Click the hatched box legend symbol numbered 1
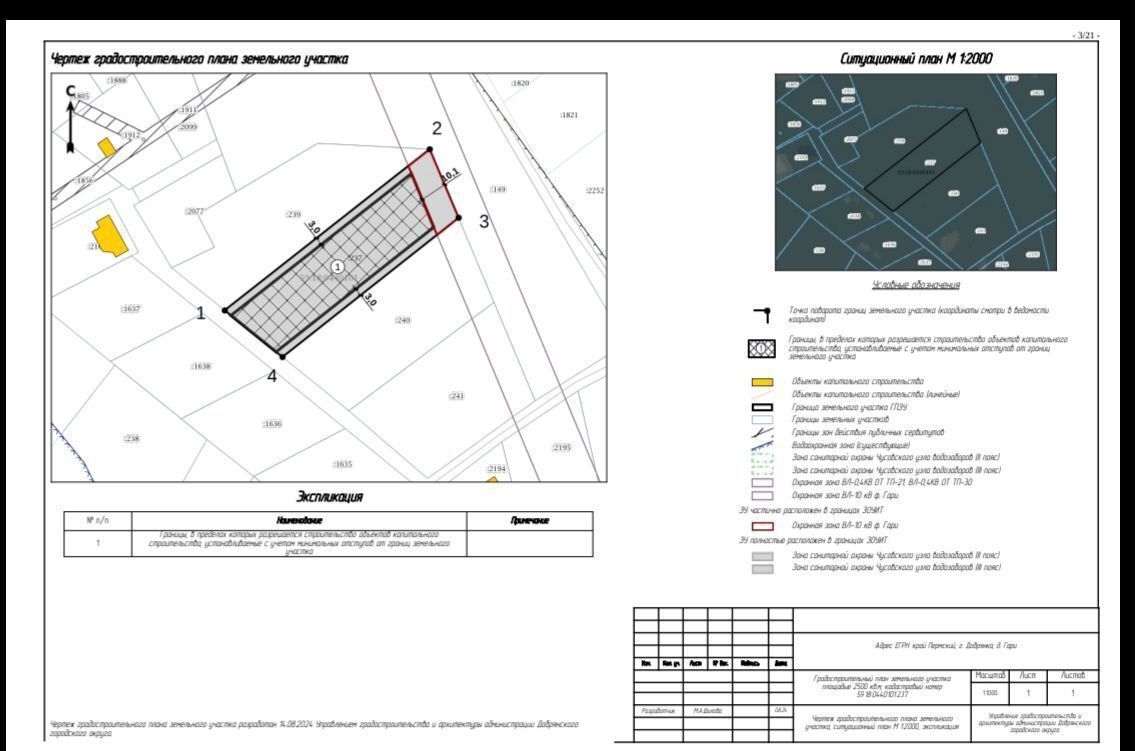This screenshot has height=751, width=1135. [761, 349]
